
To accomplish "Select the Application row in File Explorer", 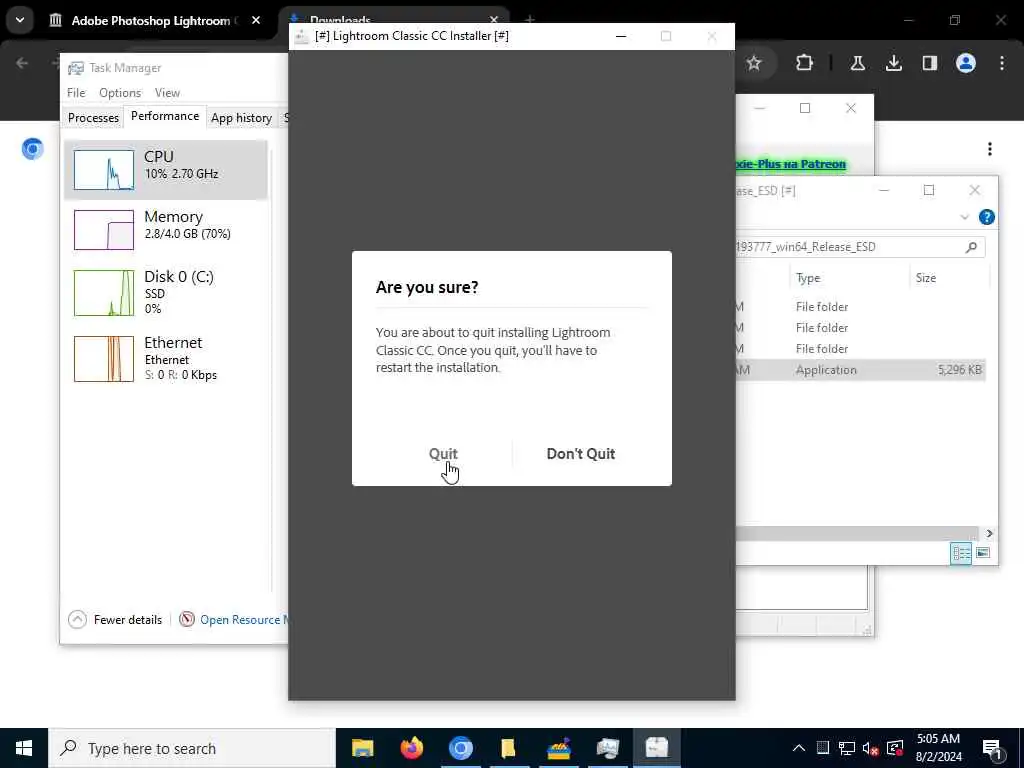I will pyautogui.click(x=860, y=370).
